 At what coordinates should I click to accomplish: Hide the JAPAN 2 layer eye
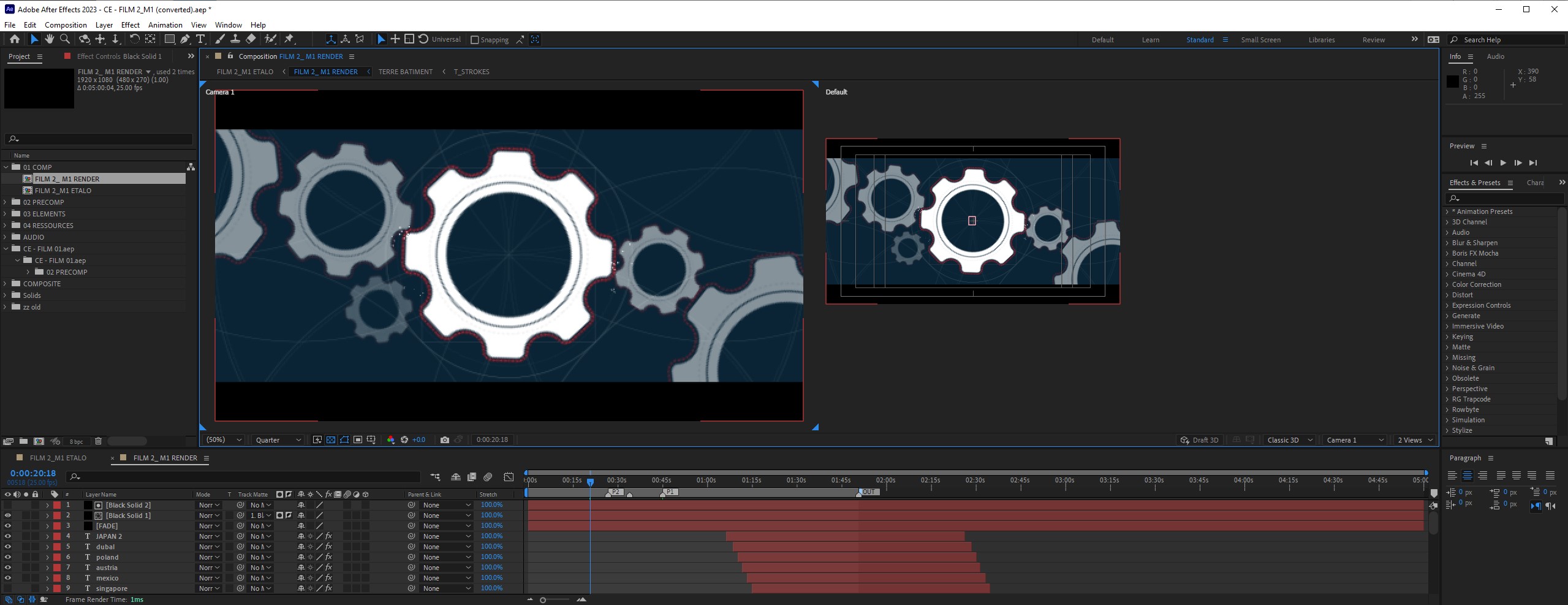[8, 536]
